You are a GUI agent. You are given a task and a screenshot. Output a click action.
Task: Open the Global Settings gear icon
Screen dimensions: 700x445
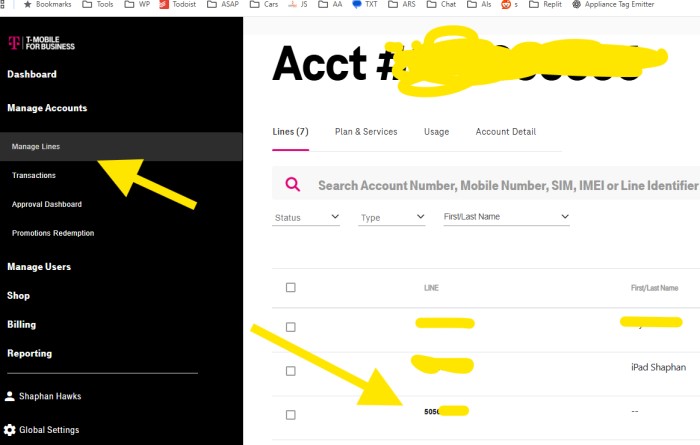[9, 430]
